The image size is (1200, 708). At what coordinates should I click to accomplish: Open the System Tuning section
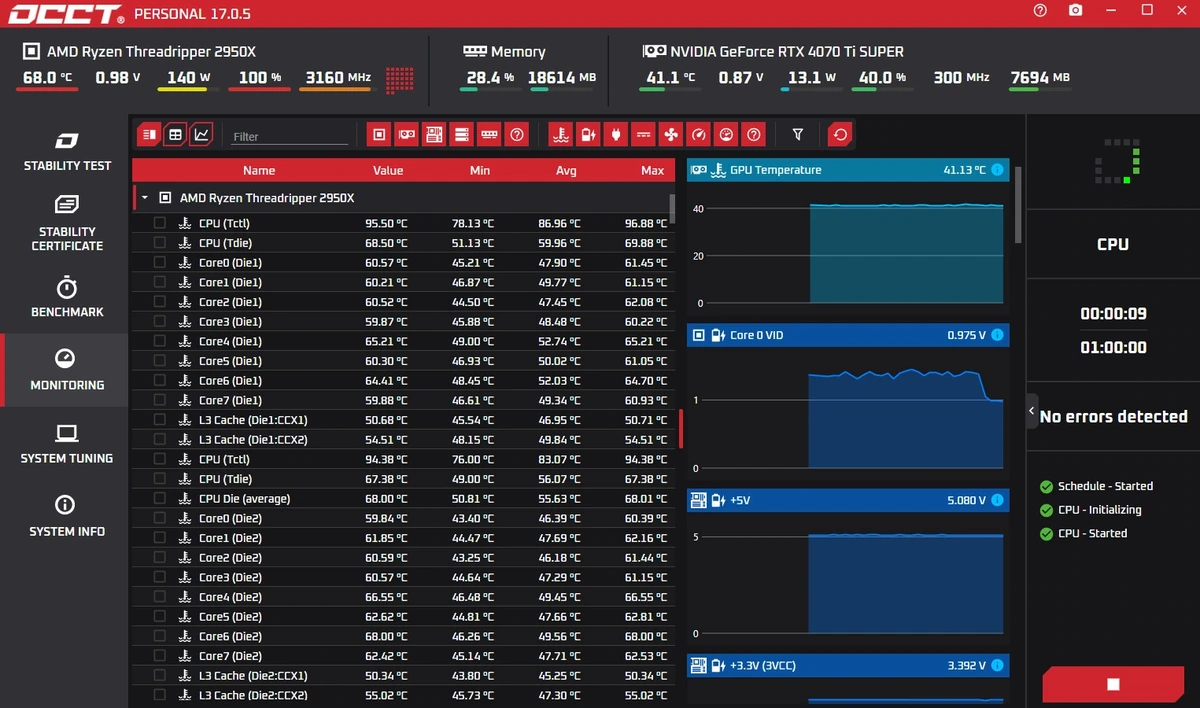67,444
